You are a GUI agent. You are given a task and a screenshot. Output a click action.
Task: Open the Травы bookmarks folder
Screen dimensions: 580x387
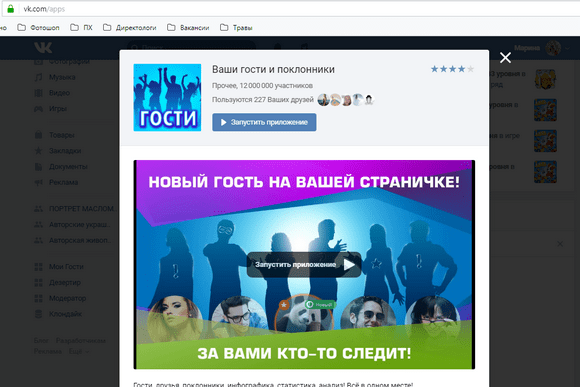tap(236, 28)
